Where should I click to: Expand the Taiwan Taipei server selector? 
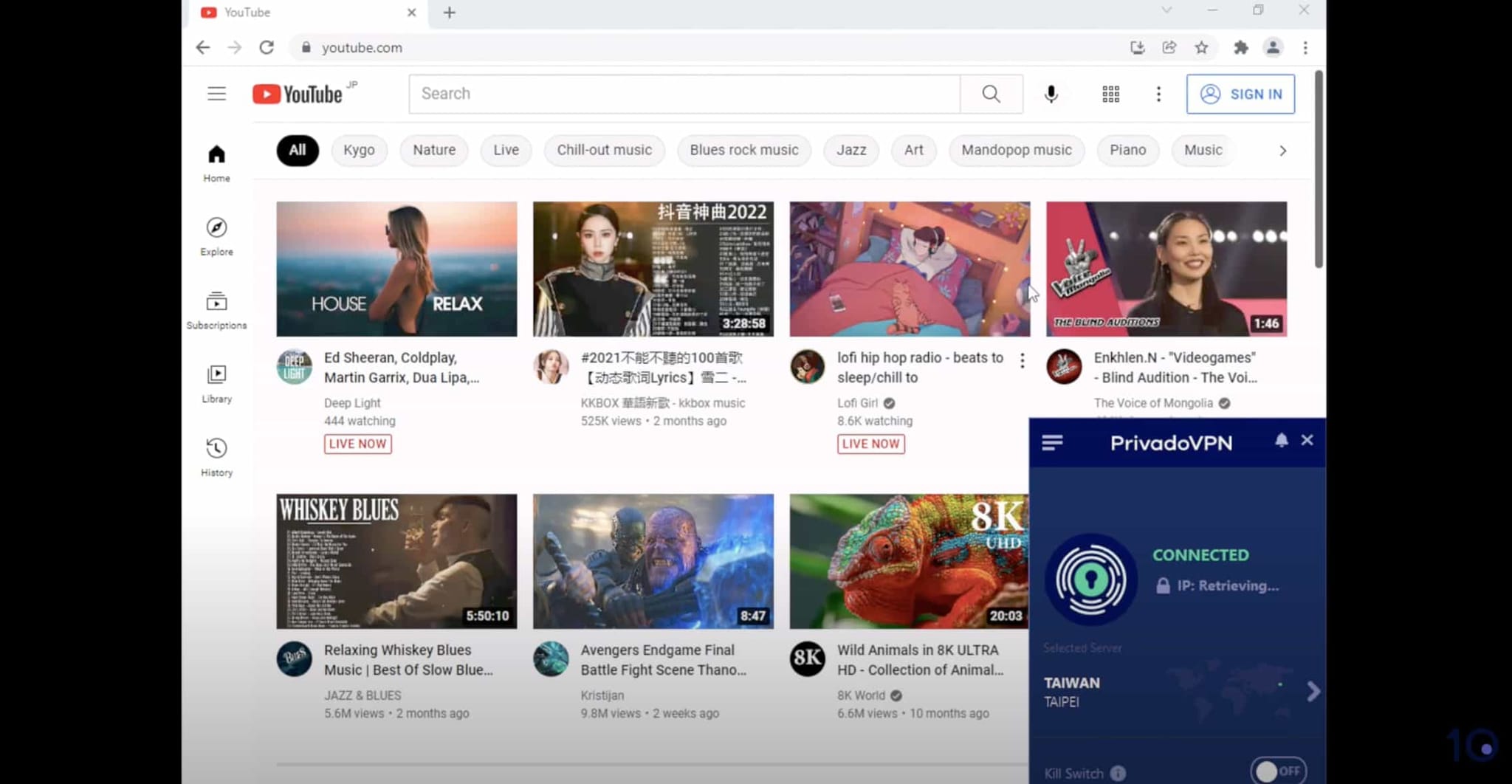click(1178, 692)
